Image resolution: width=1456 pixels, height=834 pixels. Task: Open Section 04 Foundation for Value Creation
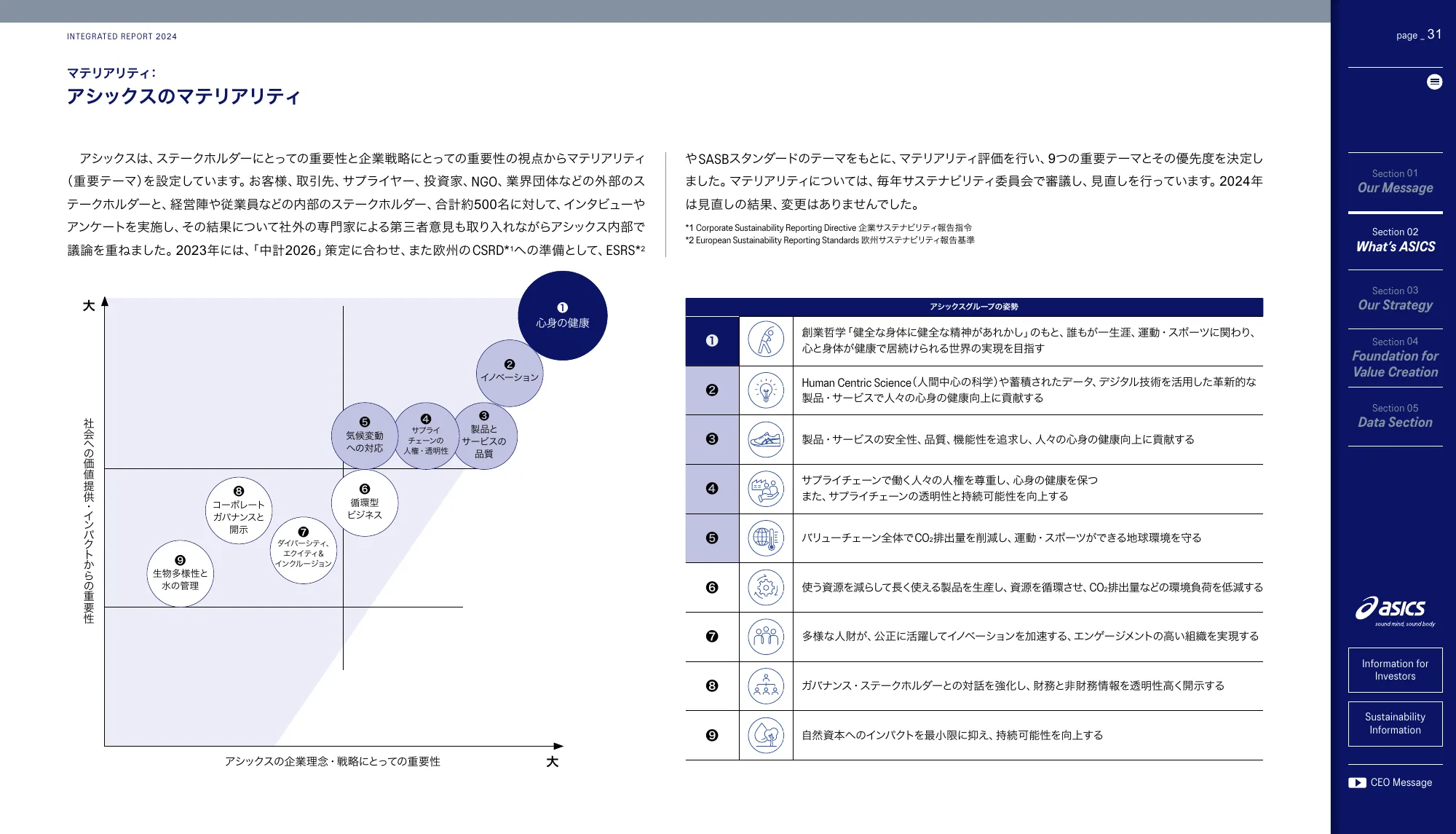pos(1395,358)
